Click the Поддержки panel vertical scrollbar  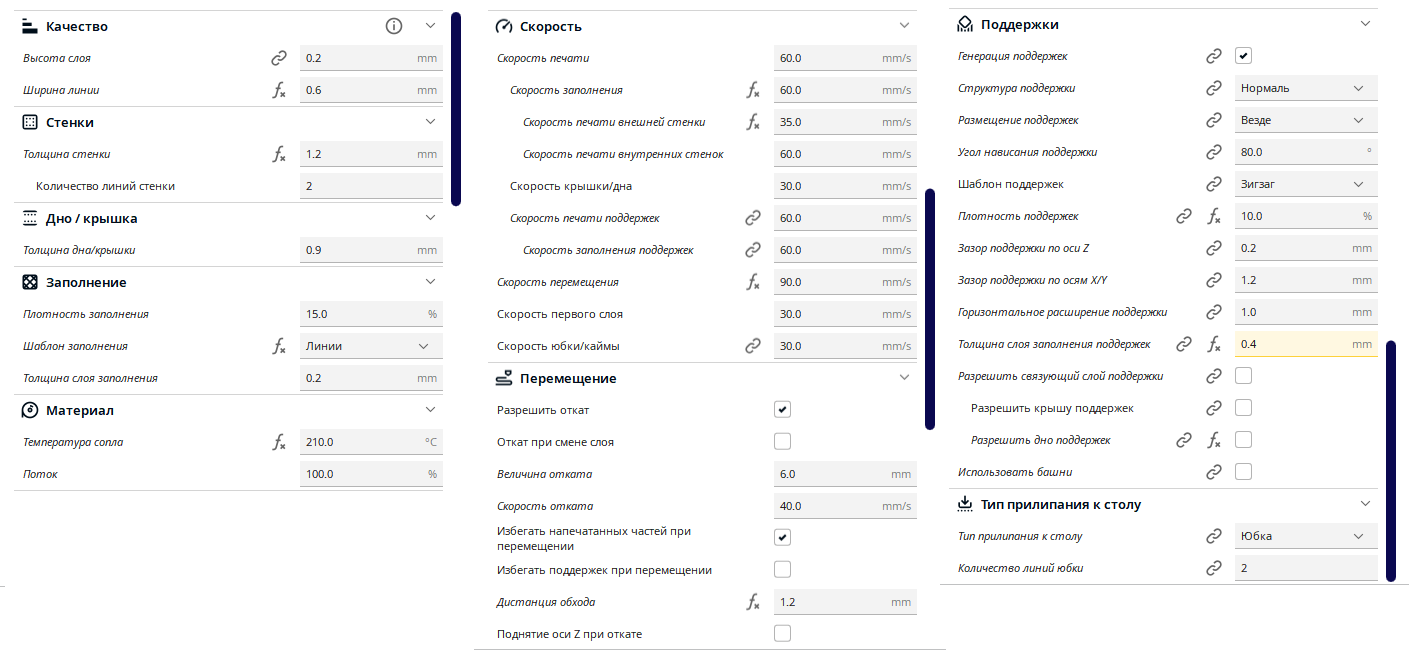[x=1391, y=461]
